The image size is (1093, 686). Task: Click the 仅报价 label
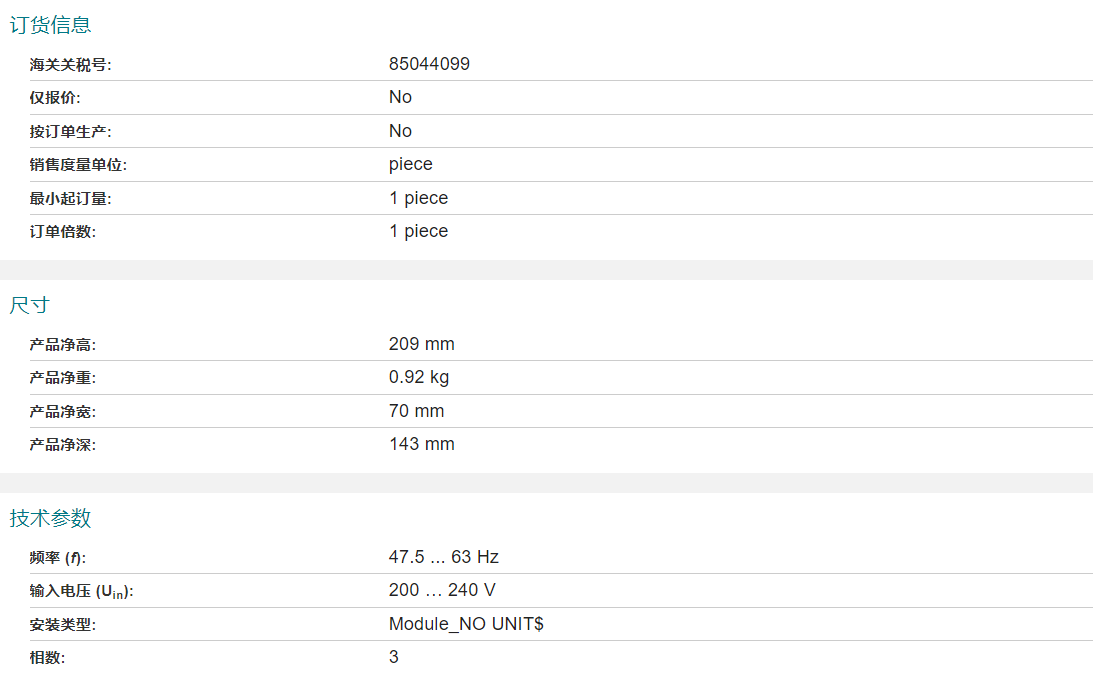(x=55, y=98)
